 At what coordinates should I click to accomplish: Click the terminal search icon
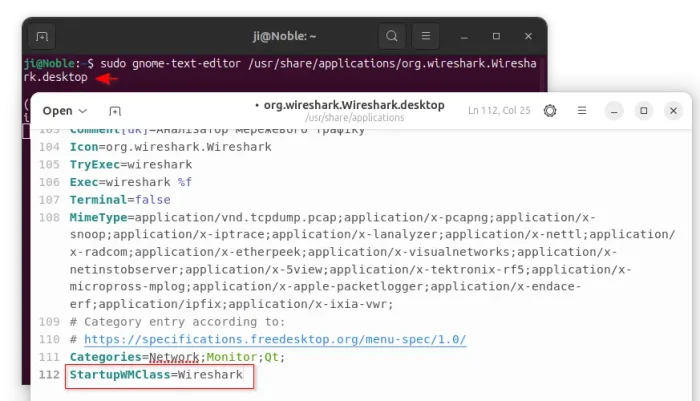[x=392, y=36]
